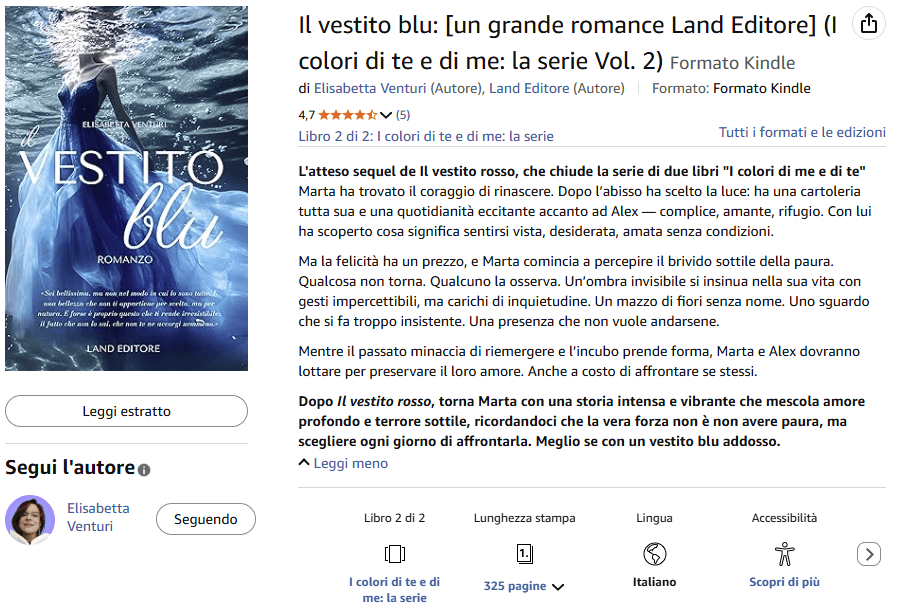Click the accessibility figure icon
Screen dimensions: 902x610
[785, 554]
